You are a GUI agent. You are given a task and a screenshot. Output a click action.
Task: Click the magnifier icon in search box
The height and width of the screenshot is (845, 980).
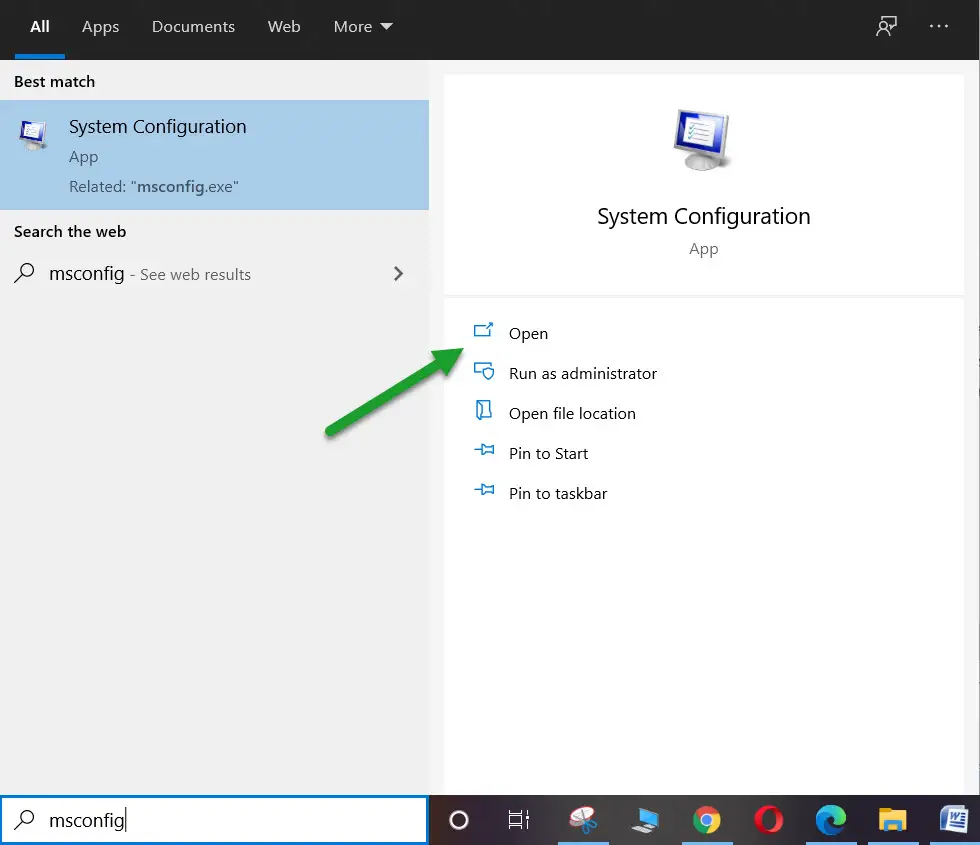tap(24, 819)
